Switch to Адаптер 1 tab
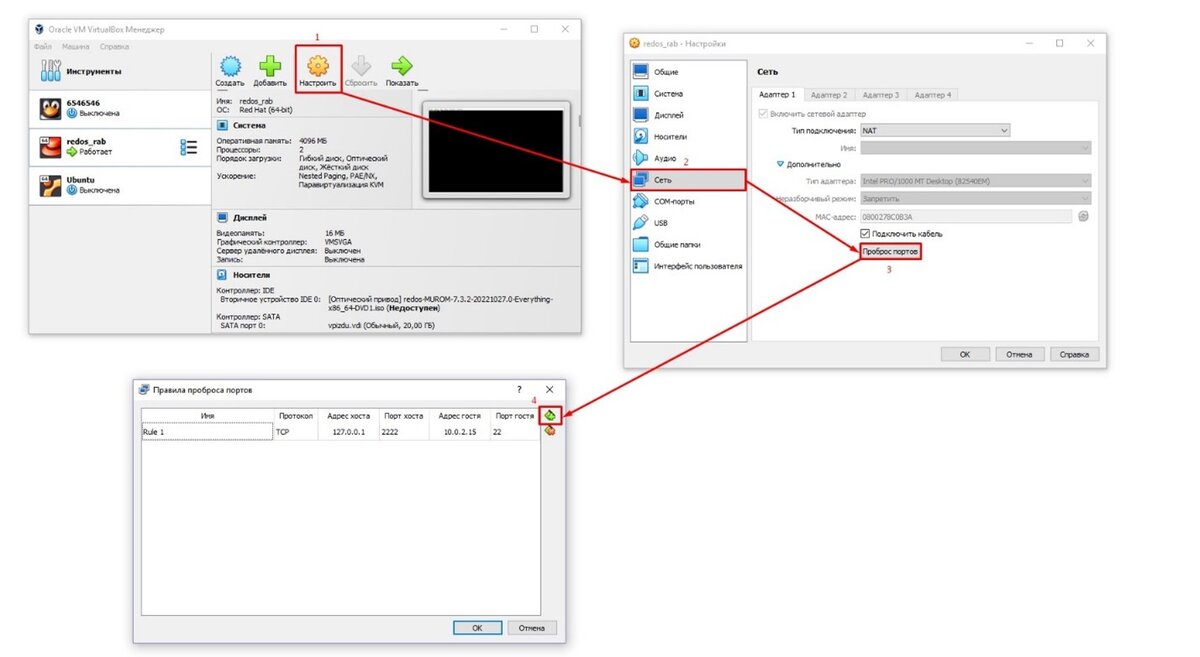This screenshot has height=657, width=1200. pyautogui.click(x=777, y=95)
